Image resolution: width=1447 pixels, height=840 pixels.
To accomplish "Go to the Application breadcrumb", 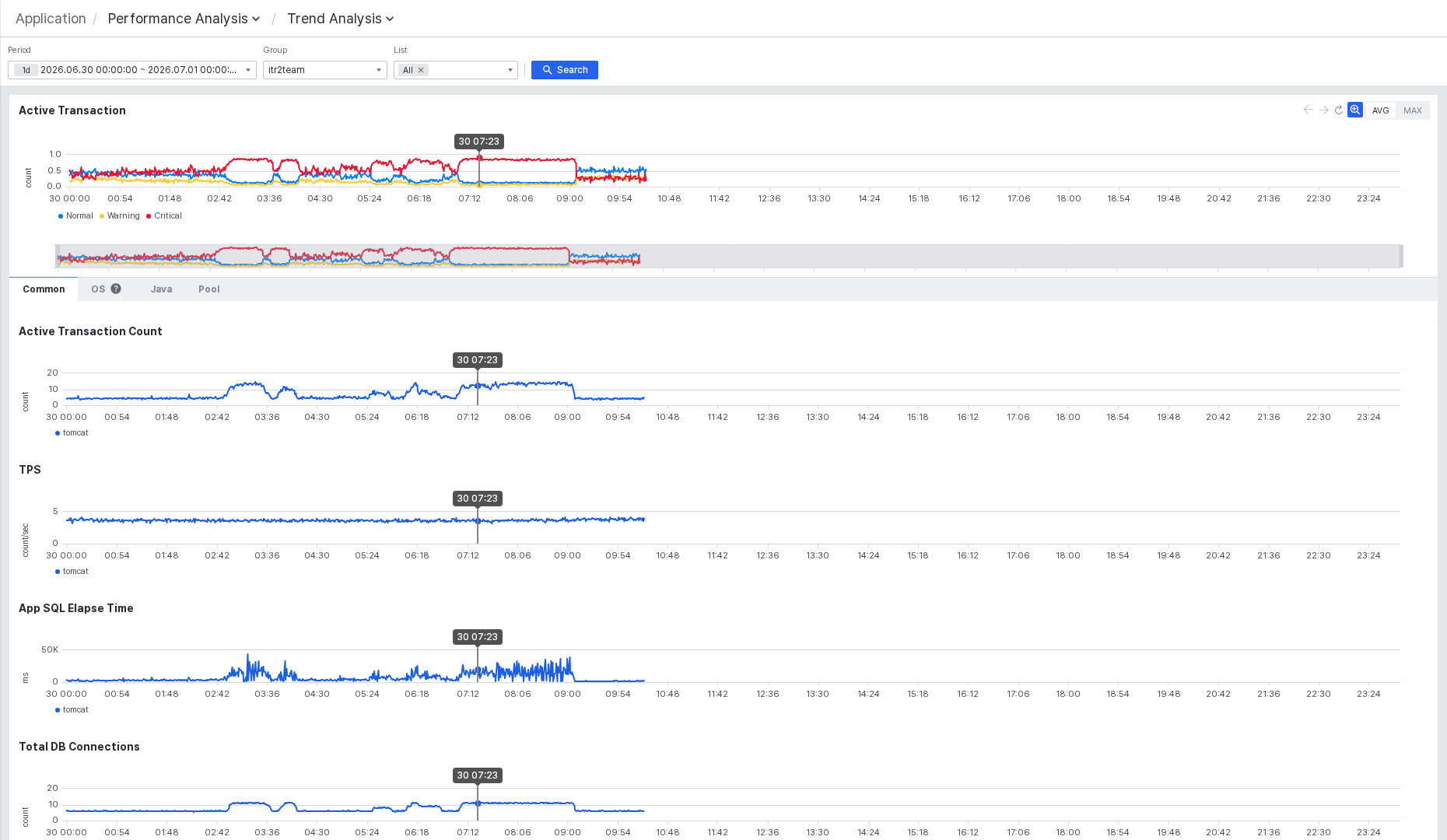I will coord(51,19).
